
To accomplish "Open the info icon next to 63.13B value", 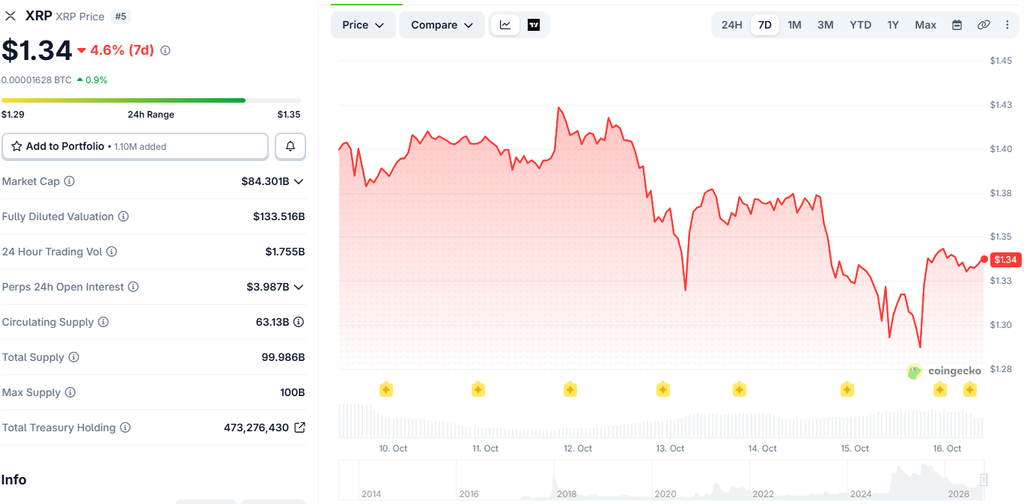I will (298, 322).
